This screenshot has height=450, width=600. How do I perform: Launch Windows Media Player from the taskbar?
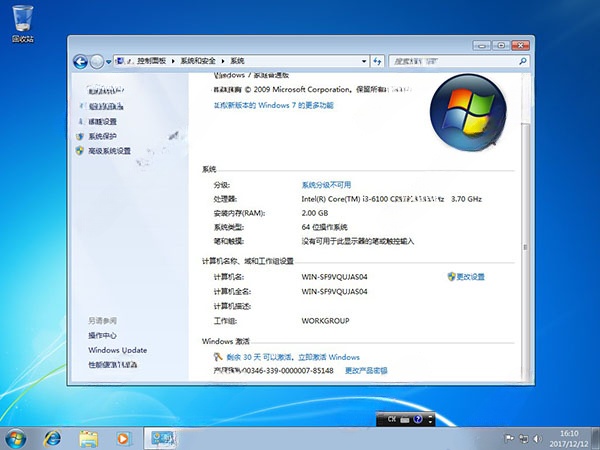coord(123,437)
